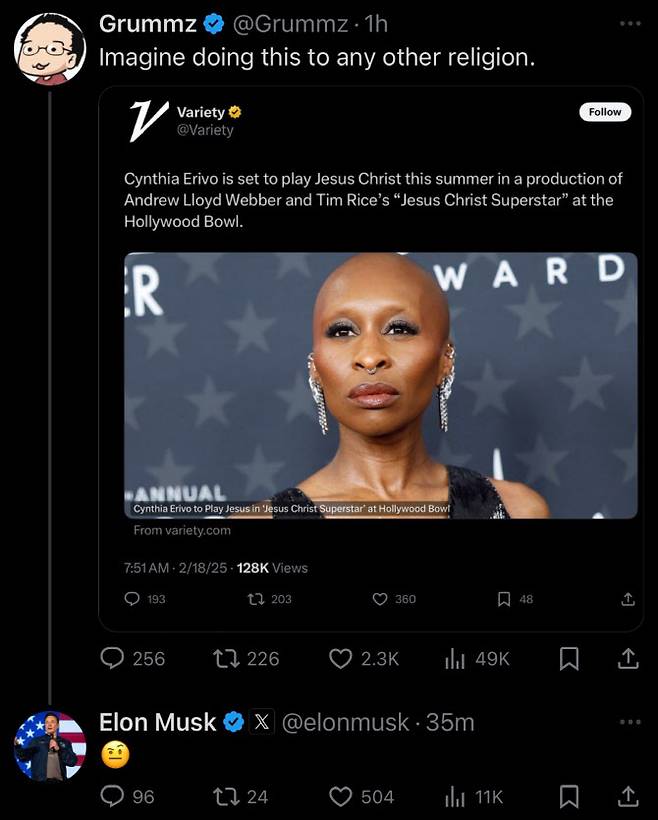
Task: Open more options for Grummz's post
Action: pos(628,23)
